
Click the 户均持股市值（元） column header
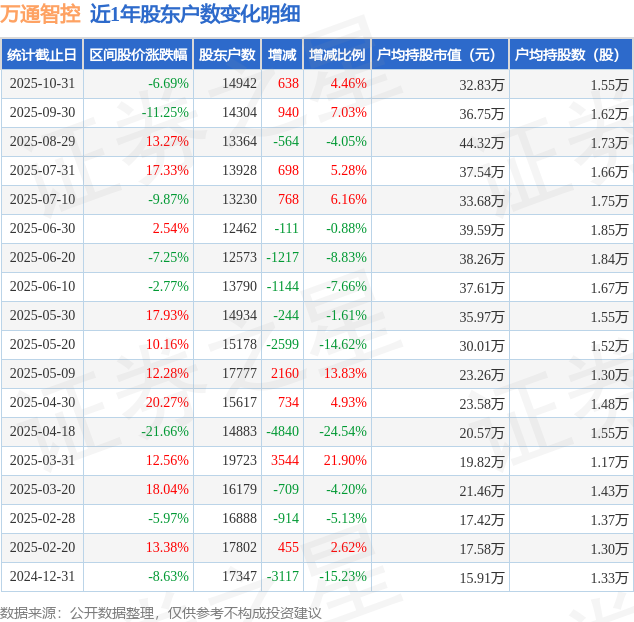(440, 55)
